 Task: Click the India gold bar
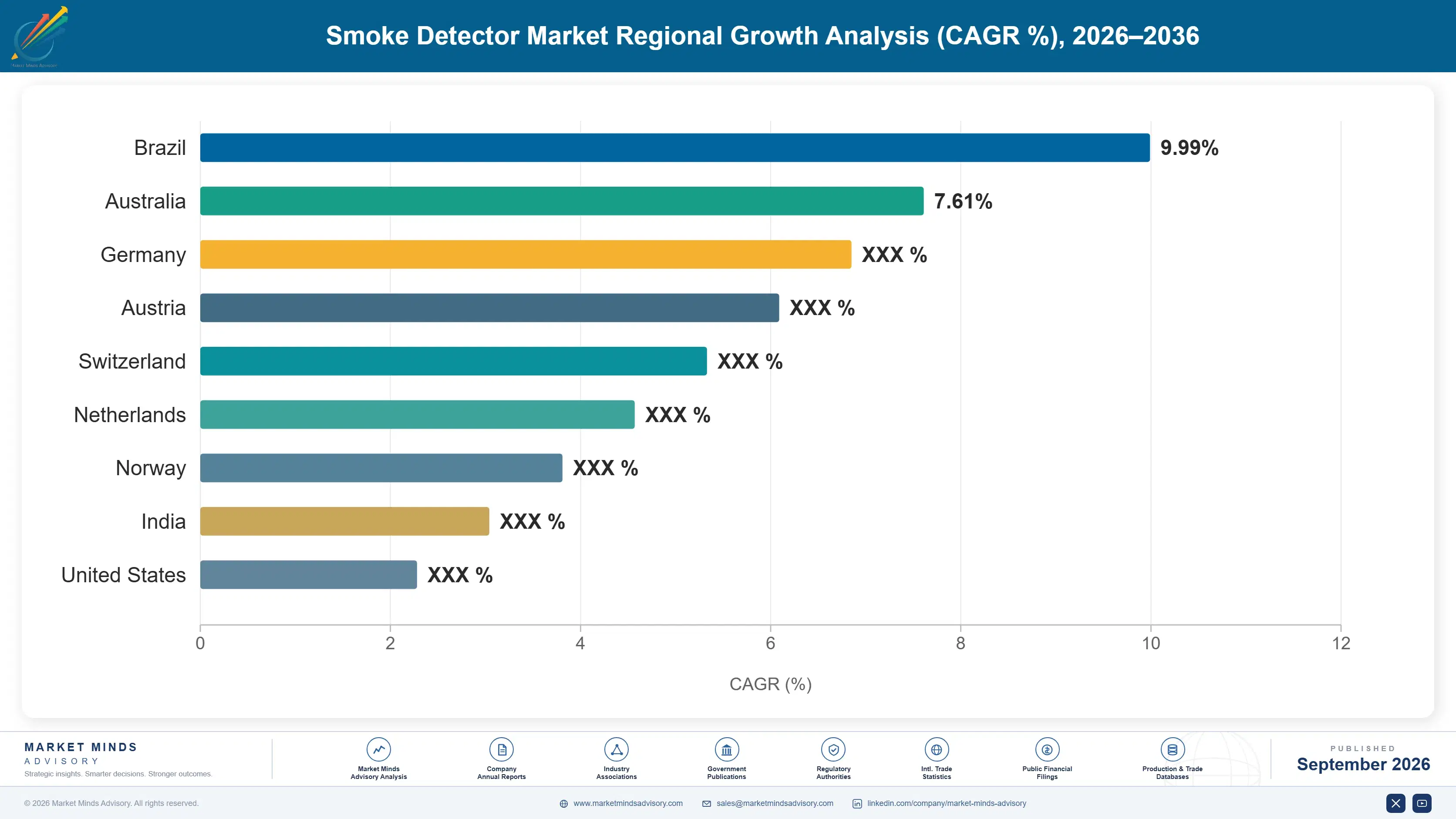(345, 521)
